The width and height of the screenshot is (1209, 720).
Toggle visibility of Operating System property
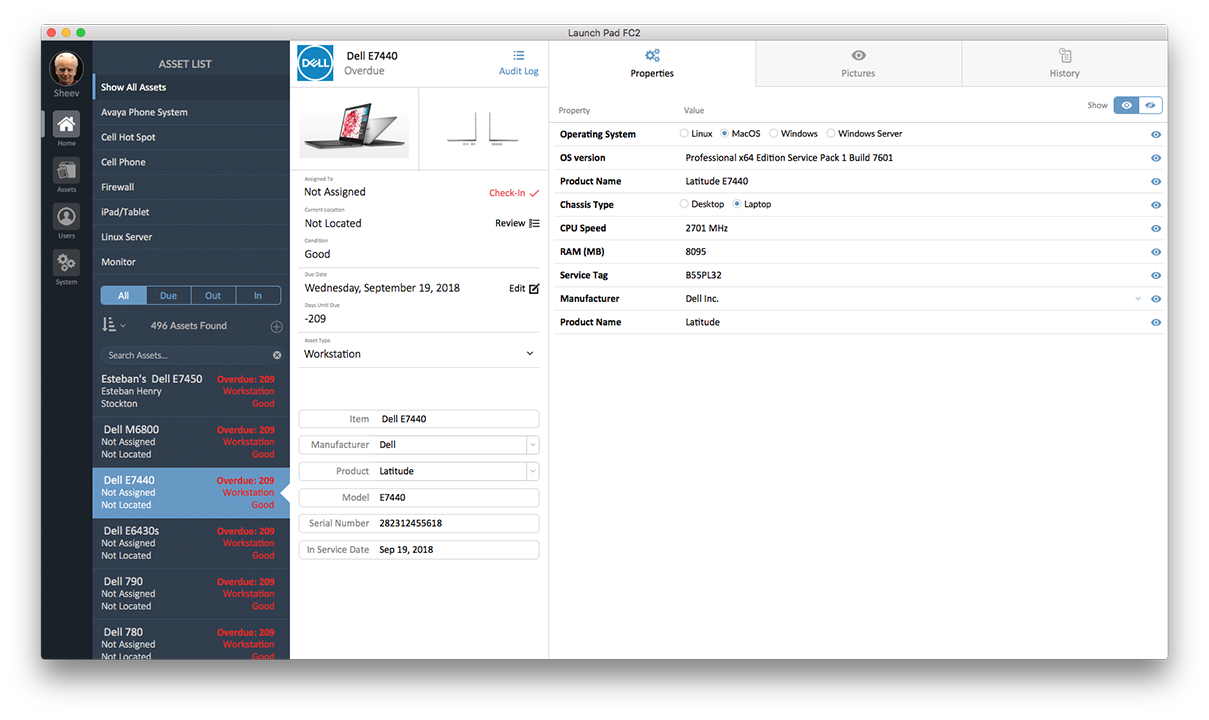tap(1156, 134)
